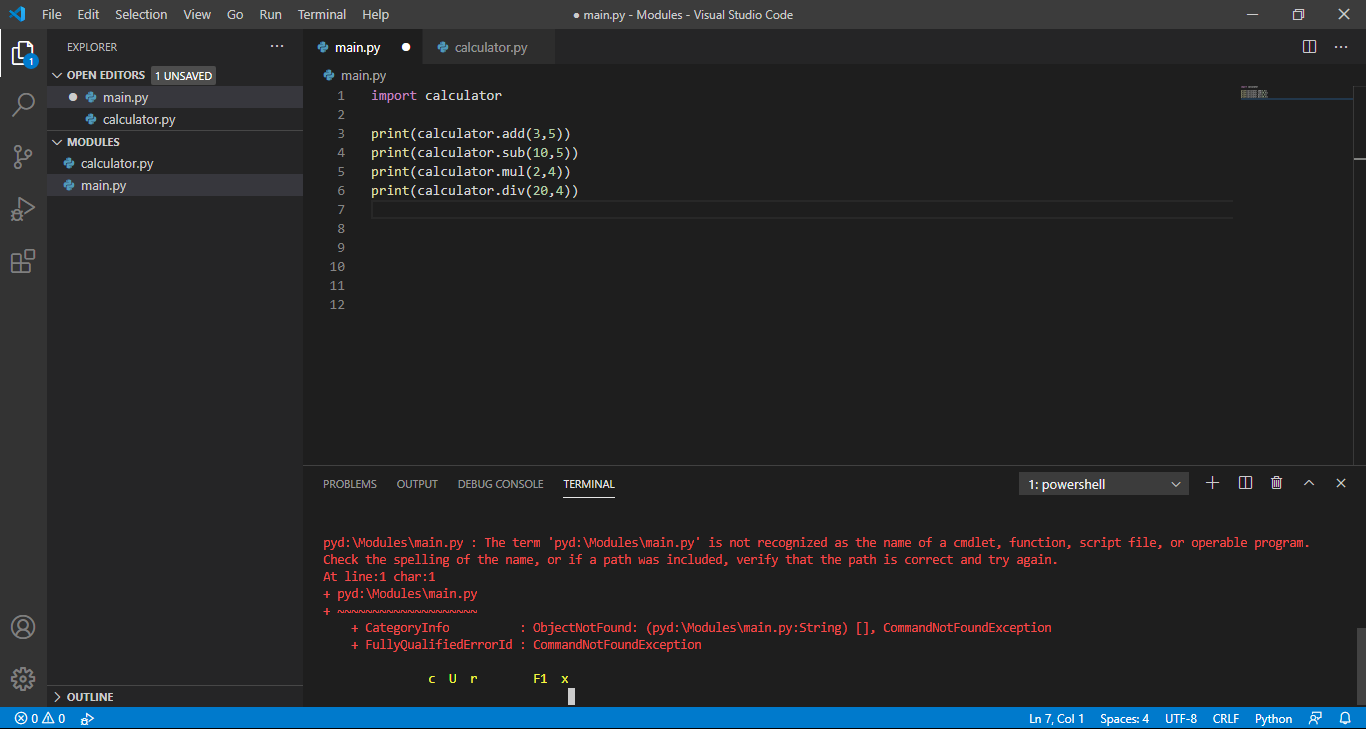The height and width of the screenshot is (729, 1366).
Task: Maximize the terminal panel size
Action: click(1308, 483)
